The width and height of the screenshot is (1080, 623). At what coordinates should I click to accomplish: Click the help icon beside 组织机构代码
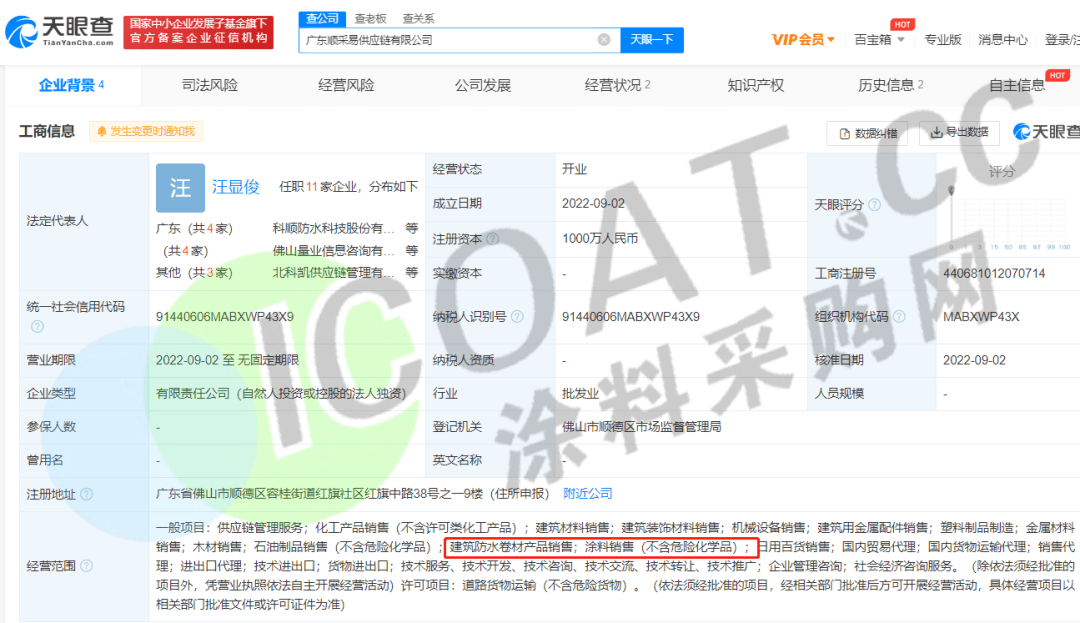[x=897, y=316]
